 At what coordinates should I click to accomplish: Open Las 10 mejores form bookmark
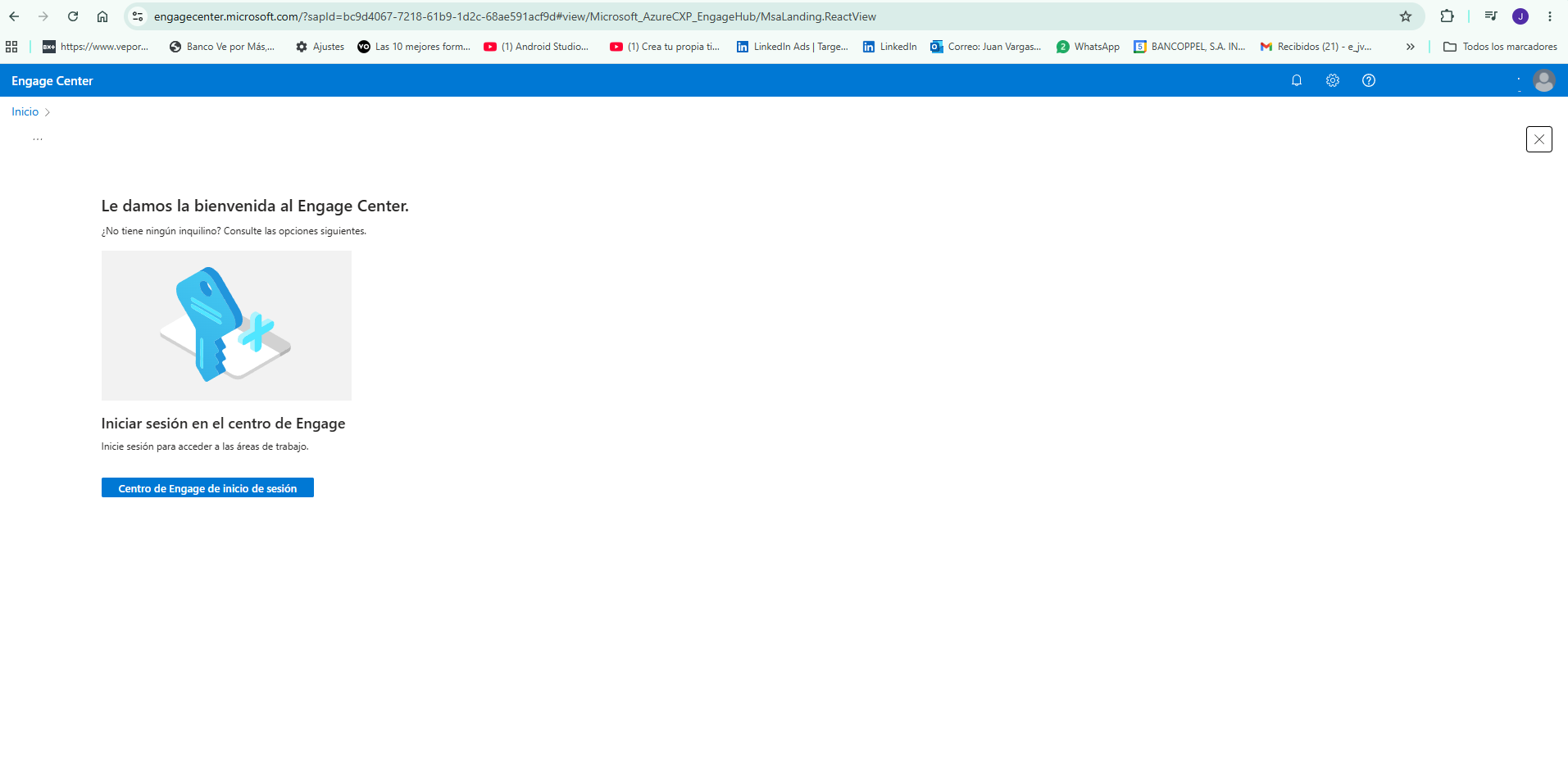(415, 47)
